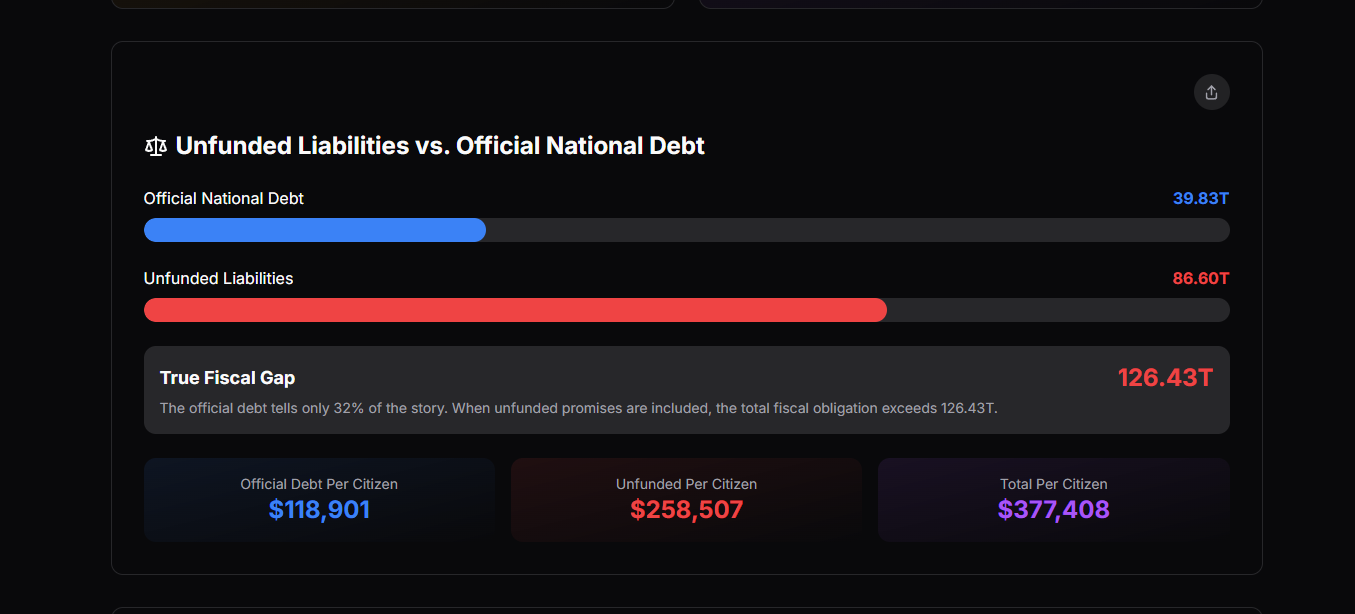Click the blue 39.83T debt value
Screen dimensions: 1355x614
click(1201, 198)
